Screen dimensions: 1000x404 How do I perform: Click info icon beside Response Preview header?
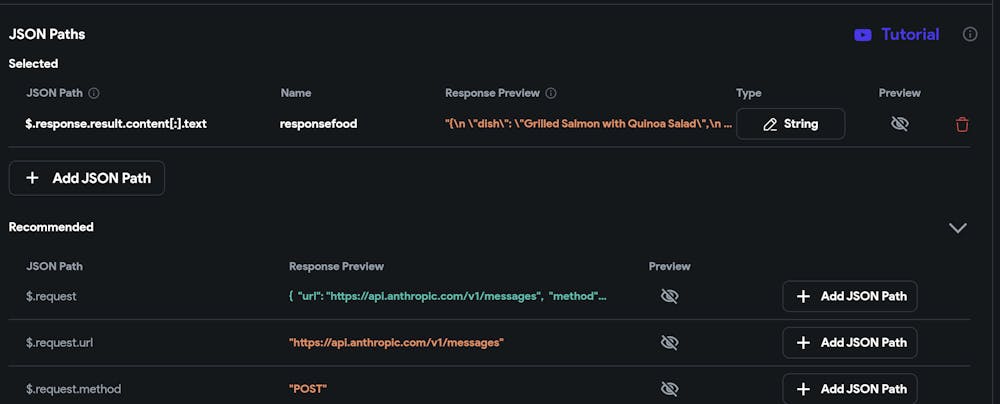click(x=551, y=93)
